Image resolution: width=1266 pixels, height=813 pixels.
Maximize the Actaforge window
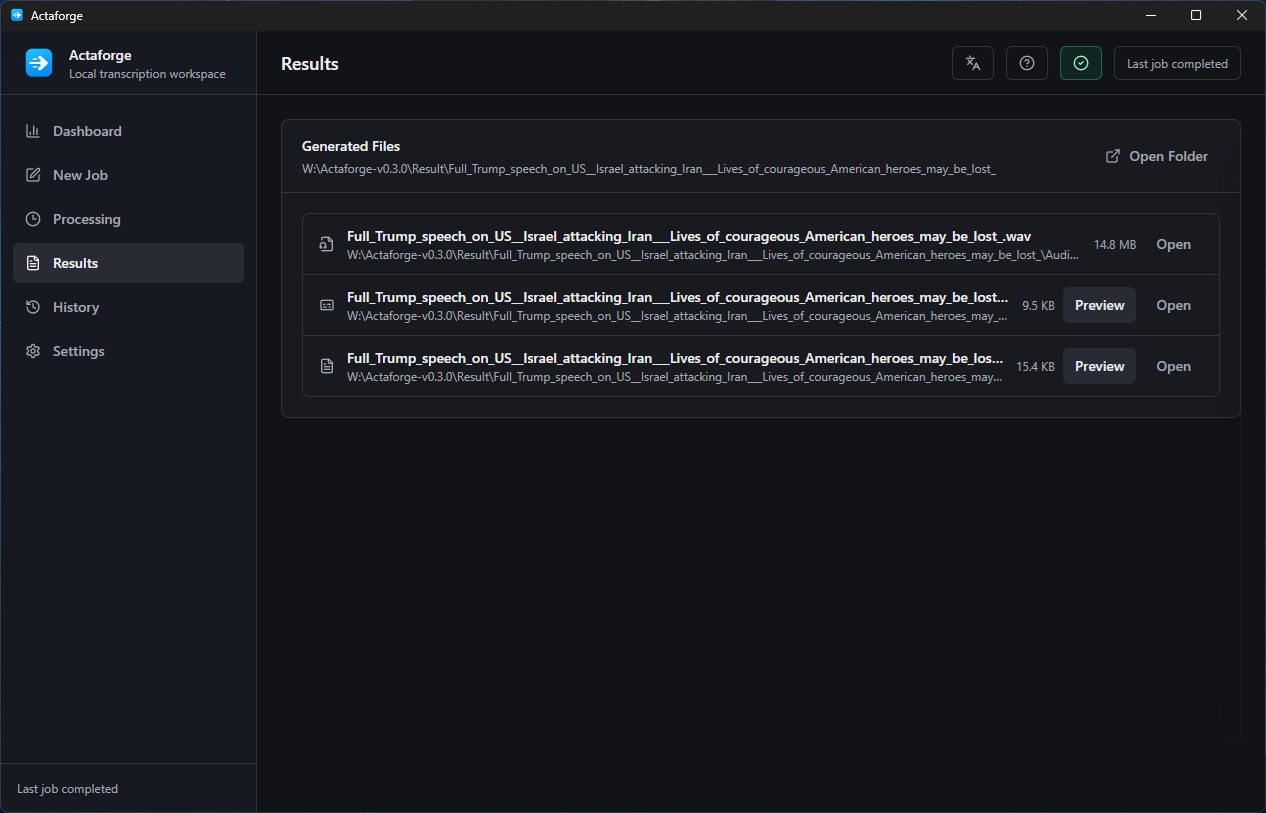1196,15
